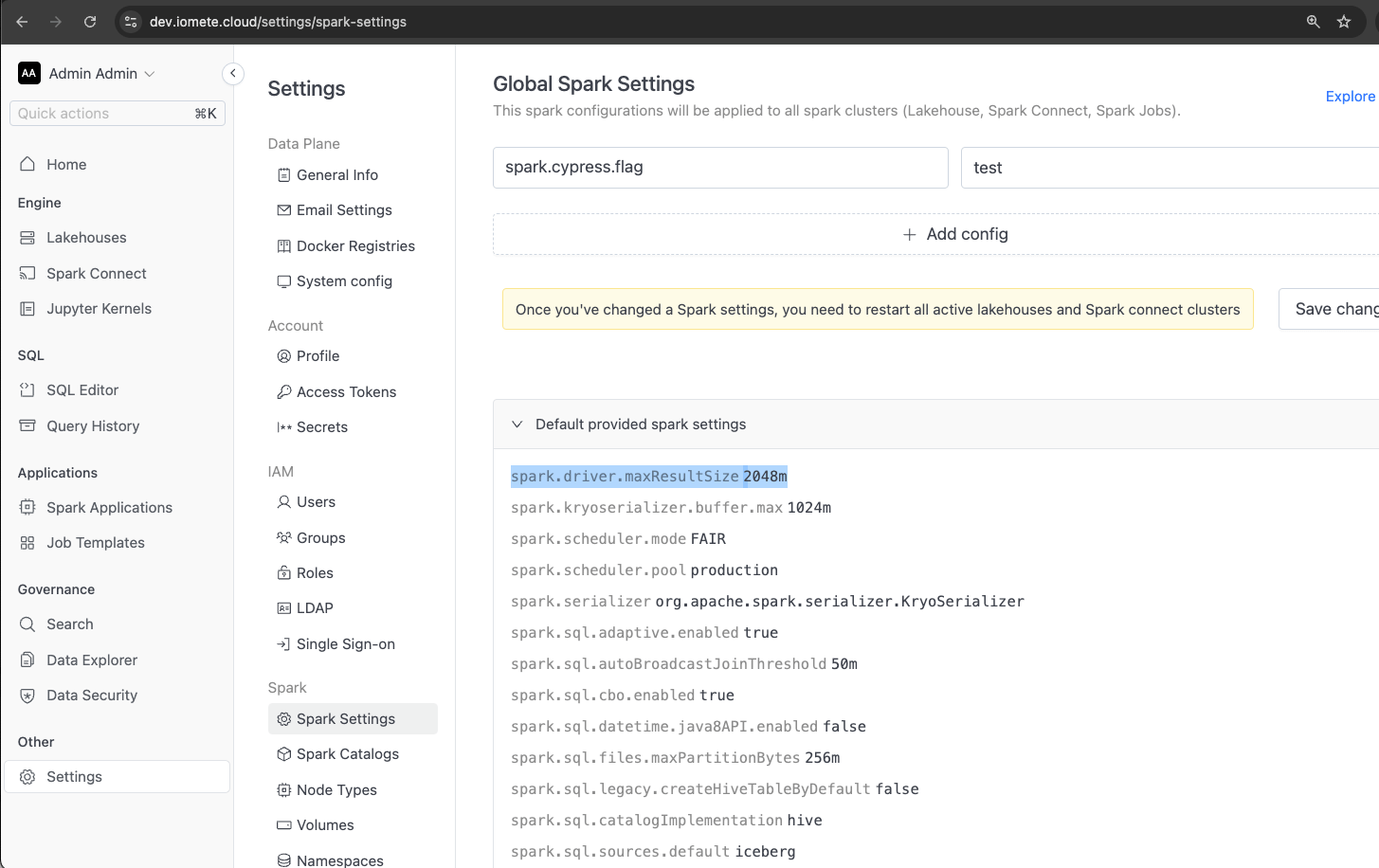Click the Job Templates icon
The width and height of the screenshot is (1379, 868).
pyautogui.click(x=27, y=543)
